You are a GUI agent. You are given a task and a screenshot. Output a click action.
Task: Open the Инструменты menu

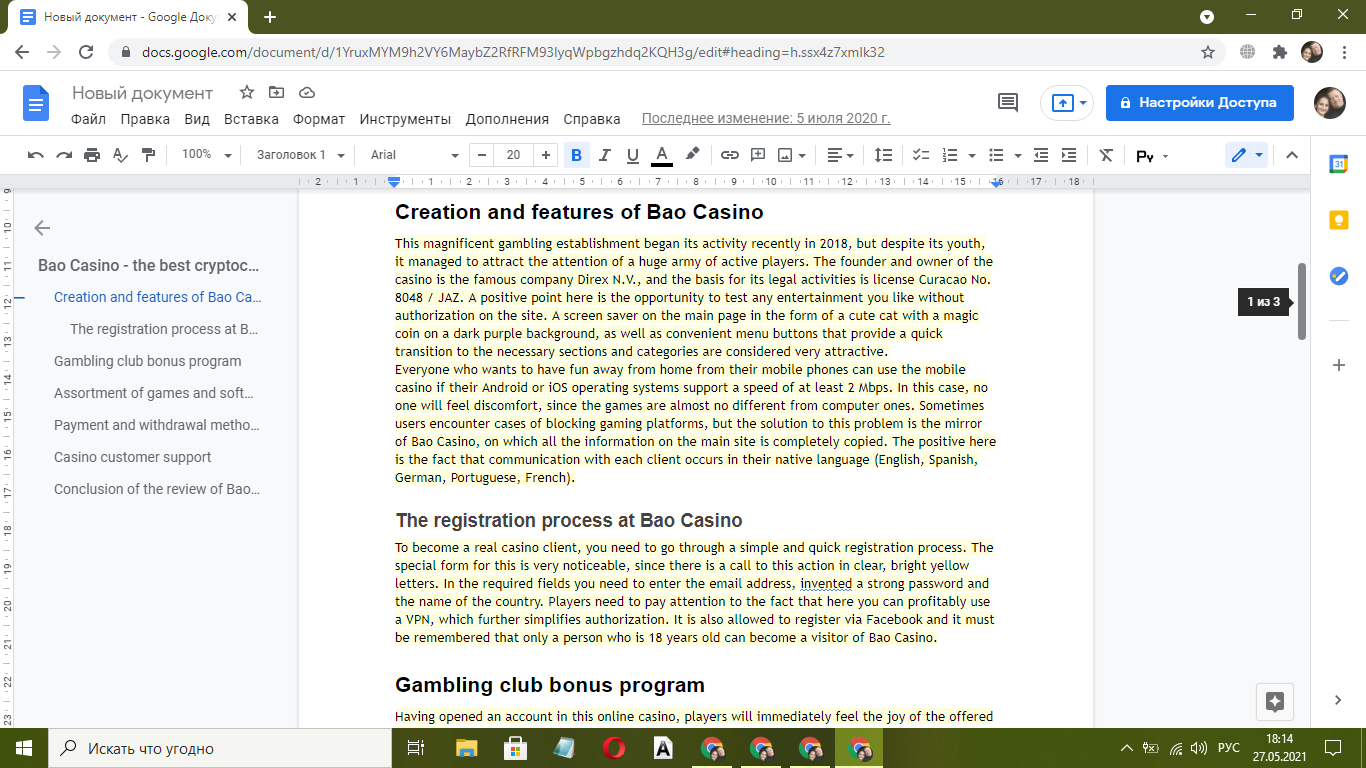pyautogui.click(x=405, y=119)
